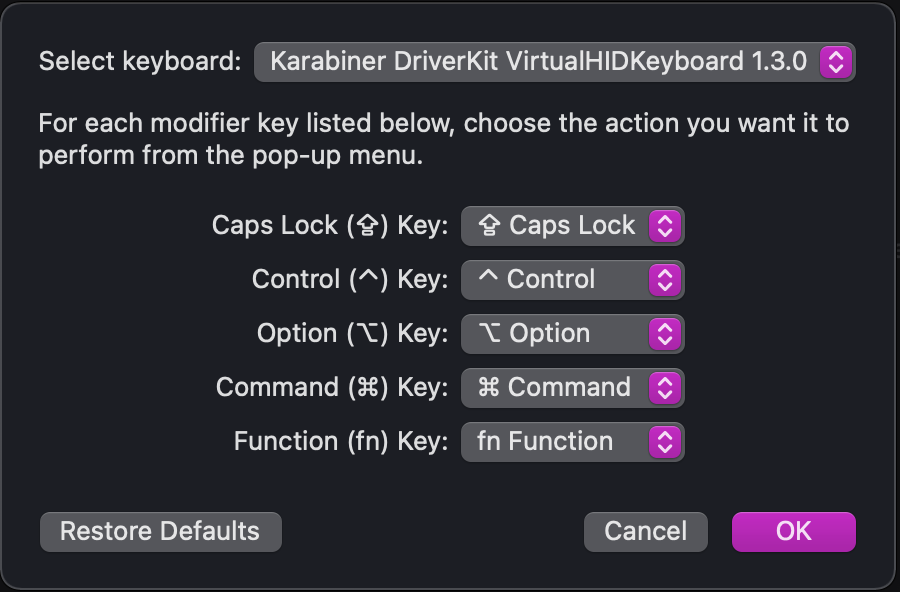Image resolution: width=900 pixels, height=592 pixels.
Task: Click the "Command (⌘) Key:" label
Action: pyautogui.click(x=332, y=388)
